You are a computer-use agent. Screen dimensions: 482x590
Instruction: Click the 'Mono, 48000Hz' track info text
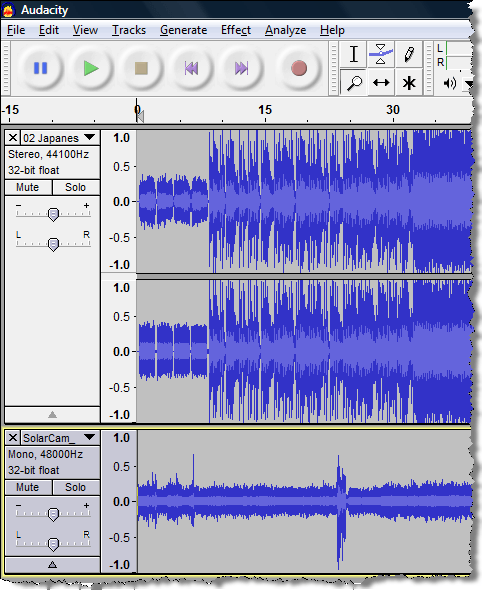[x=45, y=454]
